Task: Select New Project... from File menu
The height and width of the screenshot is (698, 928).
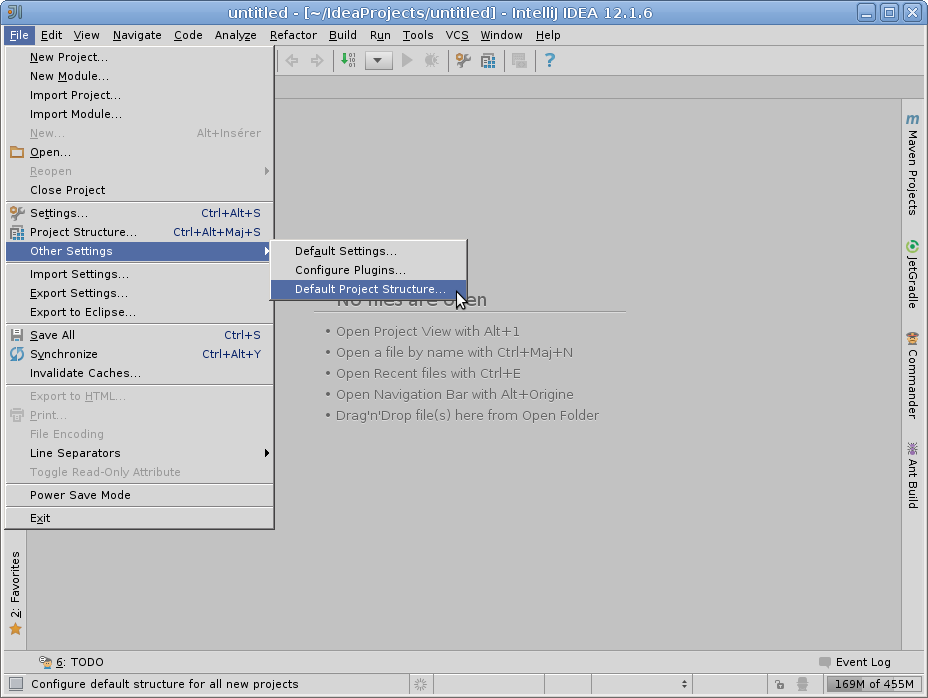Action: coord(140,57)
